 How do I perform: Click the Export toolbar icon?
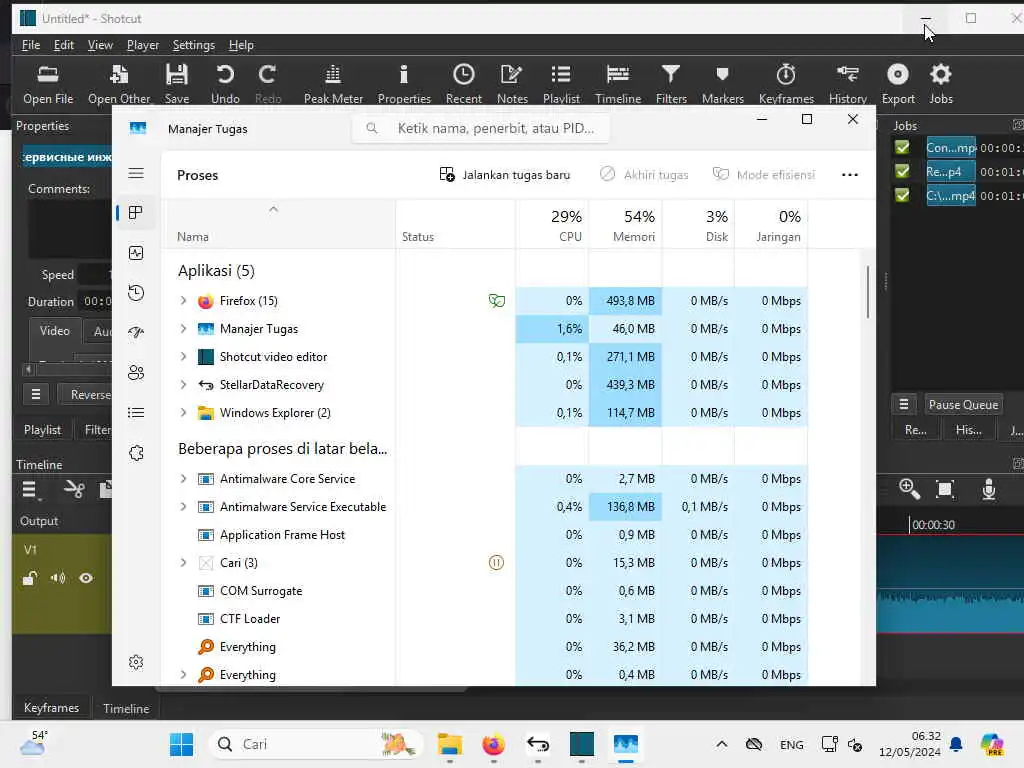(898, 85)
